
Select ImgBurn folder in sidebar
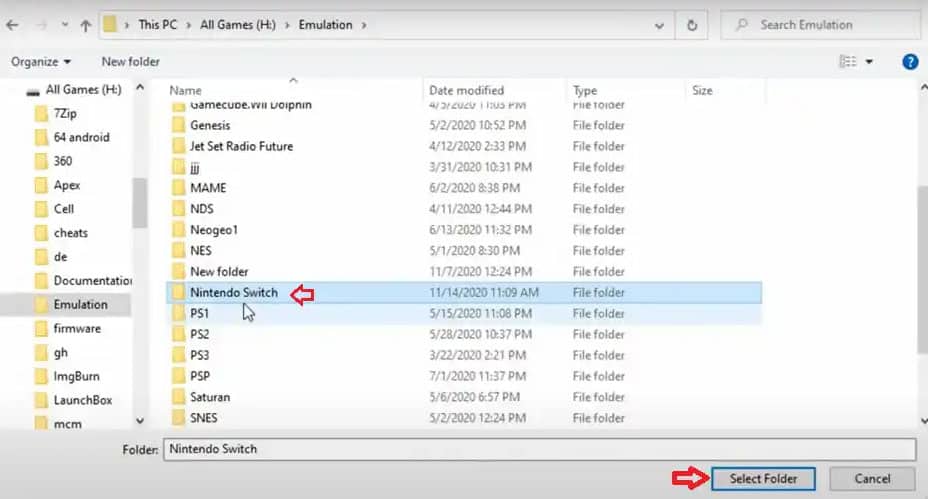(76, 376)
